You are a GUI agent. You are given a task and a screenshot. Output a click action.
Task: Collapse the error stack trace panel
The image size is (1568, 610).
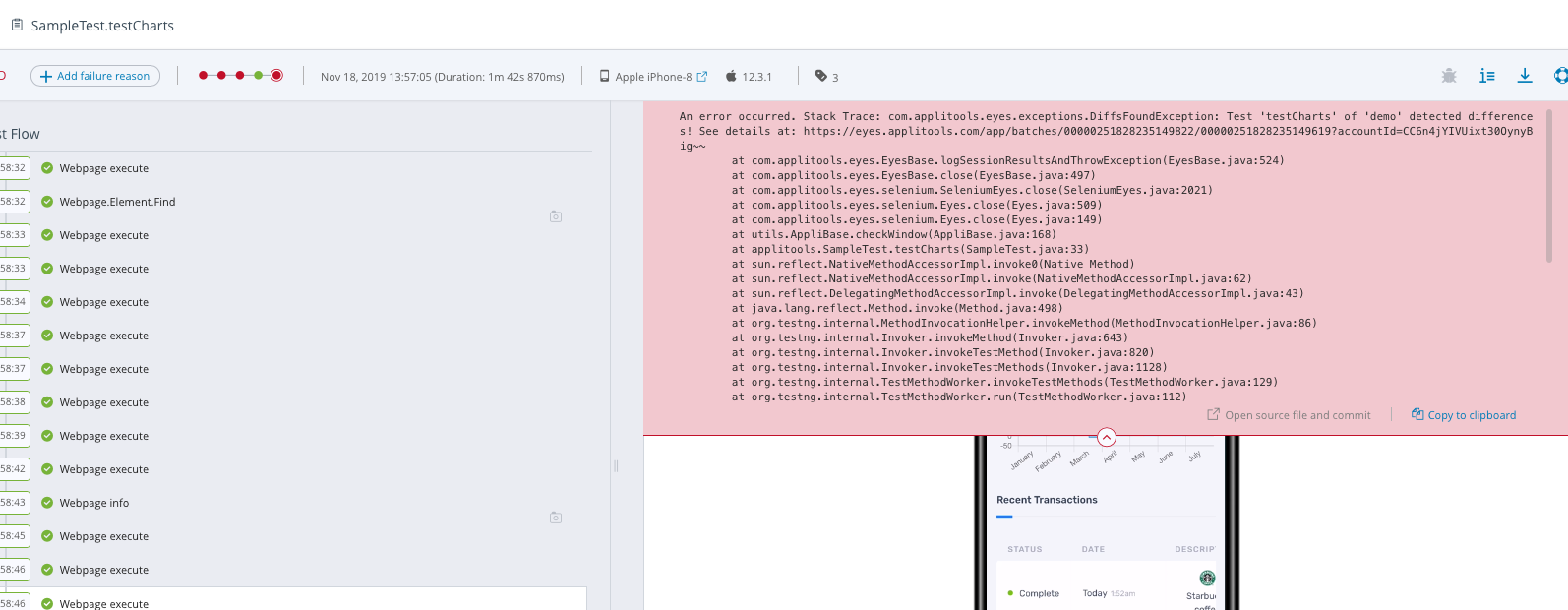1107,437
